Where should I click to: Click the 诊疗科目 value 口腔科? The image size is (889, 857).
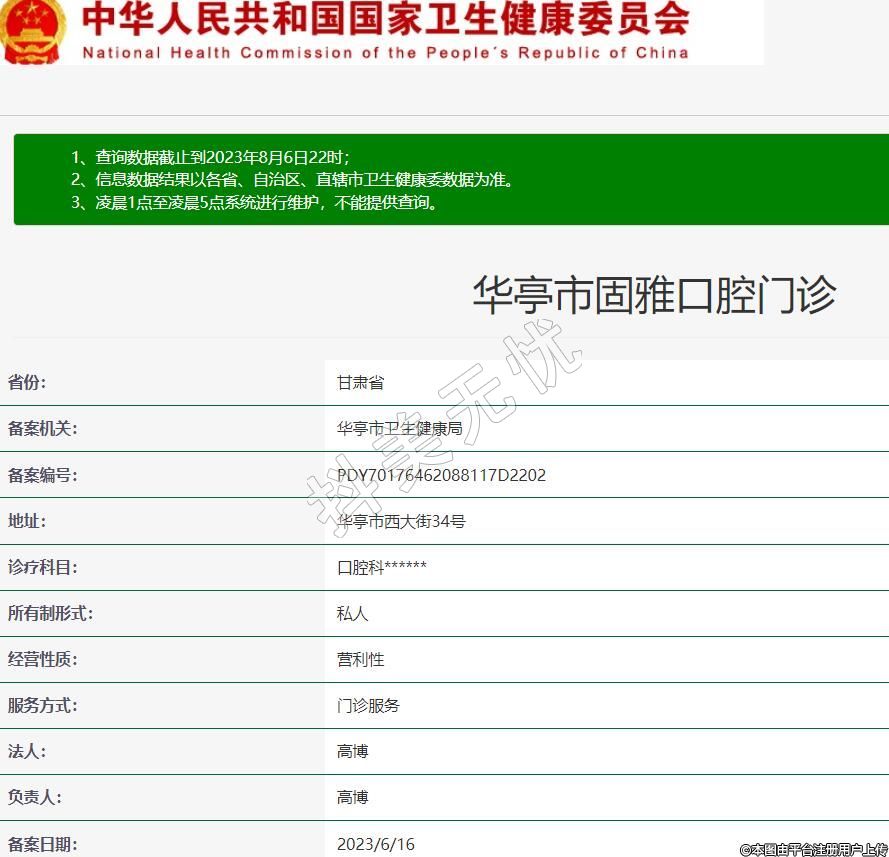[382, 567]
